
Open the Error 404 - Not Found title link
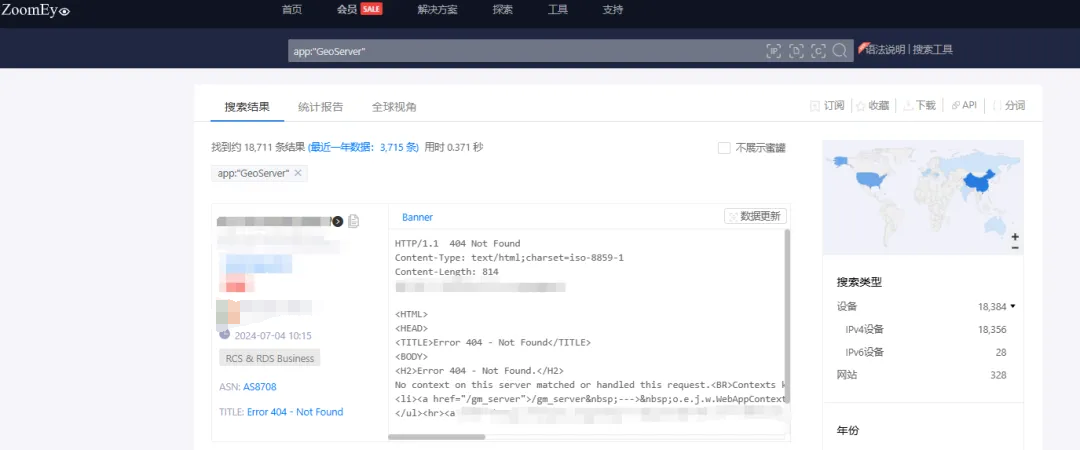295,412
